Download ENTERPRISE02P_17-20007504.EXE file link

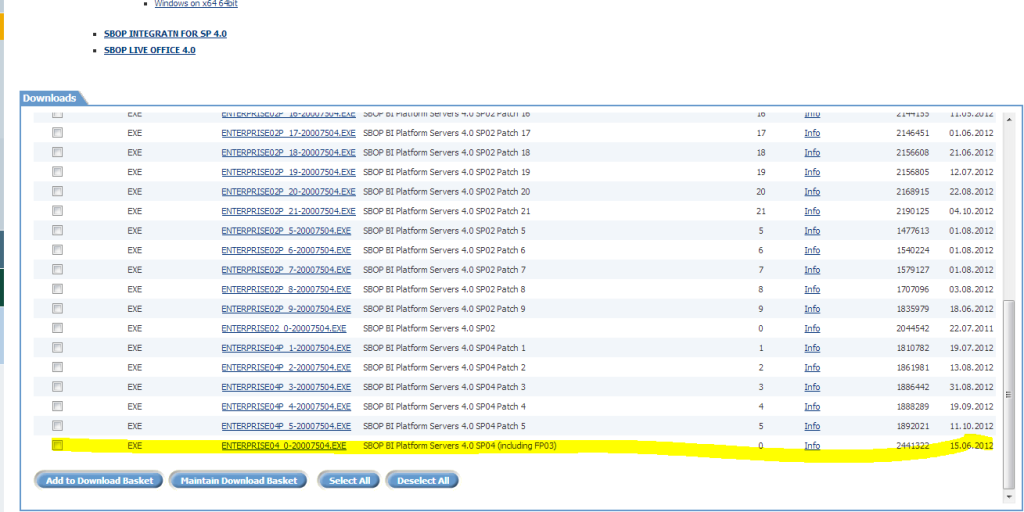pos(288,133)
